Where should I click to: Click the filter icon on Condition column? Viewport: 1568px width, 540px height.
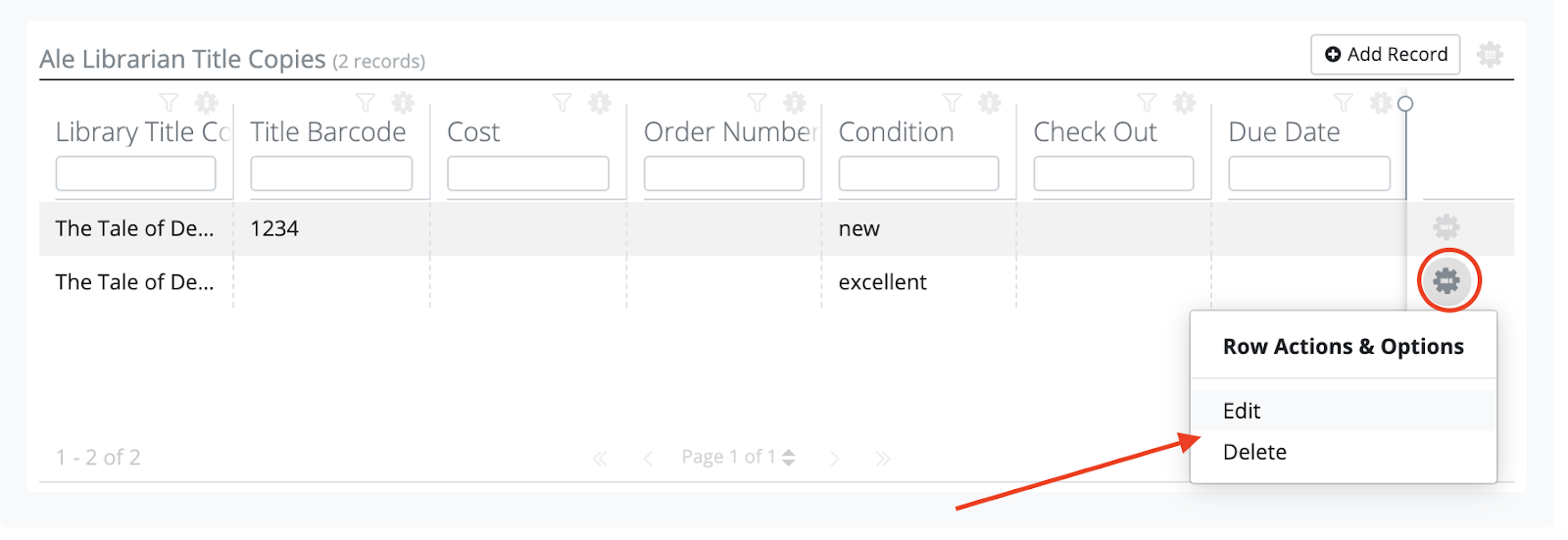[x=952, y=102]
